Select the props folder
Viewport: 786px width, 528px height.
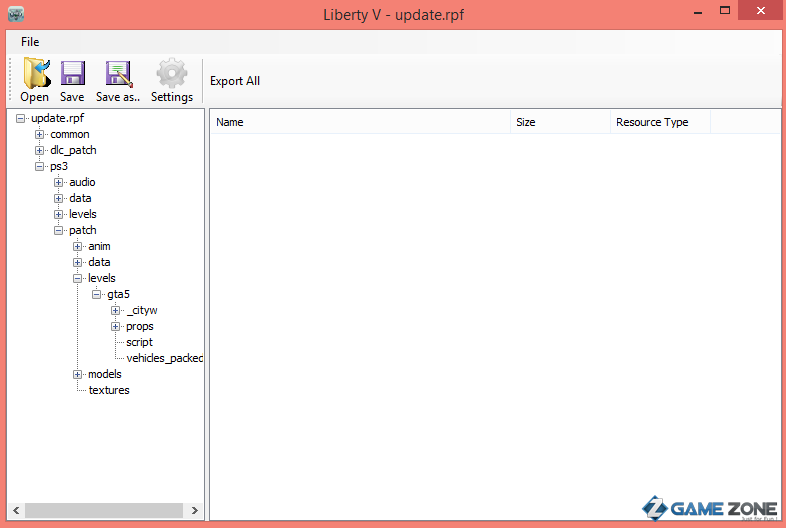click(140, 327)
